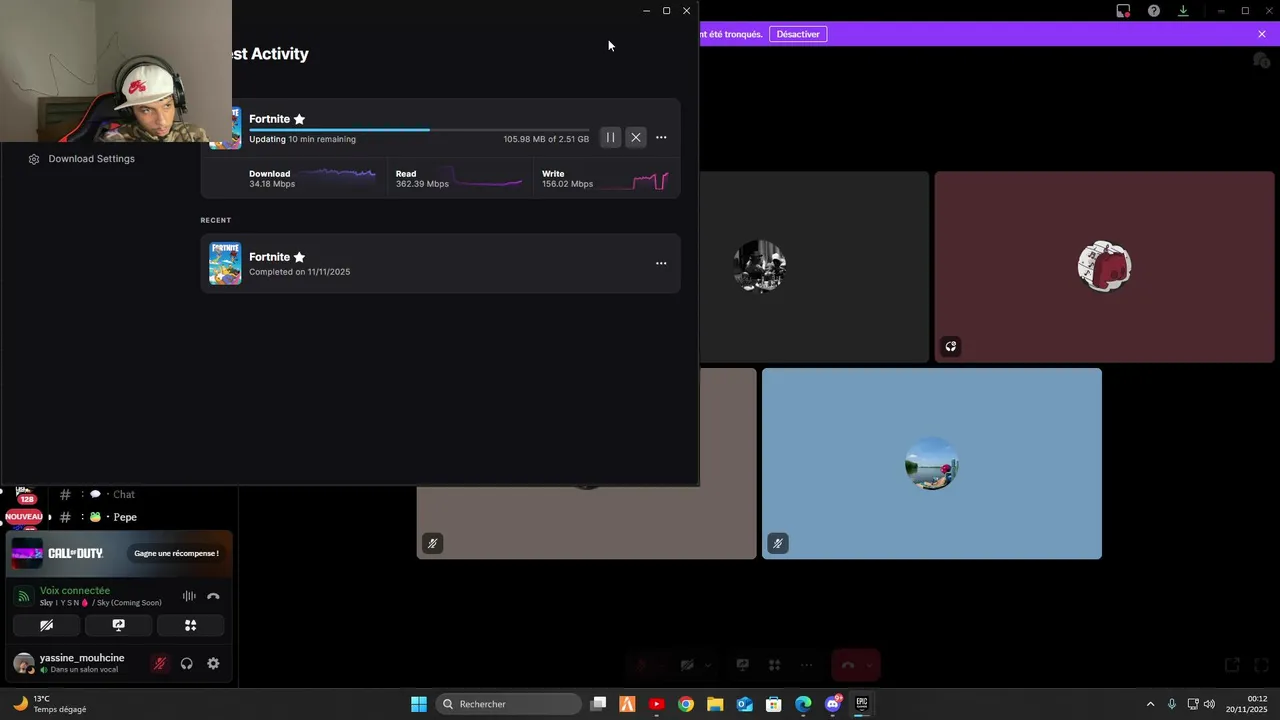Switch to Discord from the taskbar

(833, 704)
